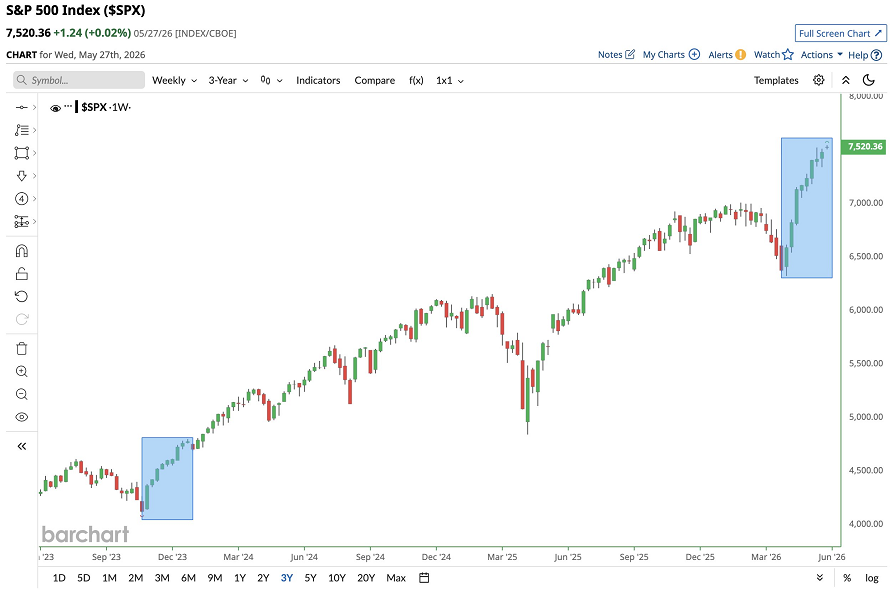Select the Max range
The image size is (894, 590).
coord(396,578)
